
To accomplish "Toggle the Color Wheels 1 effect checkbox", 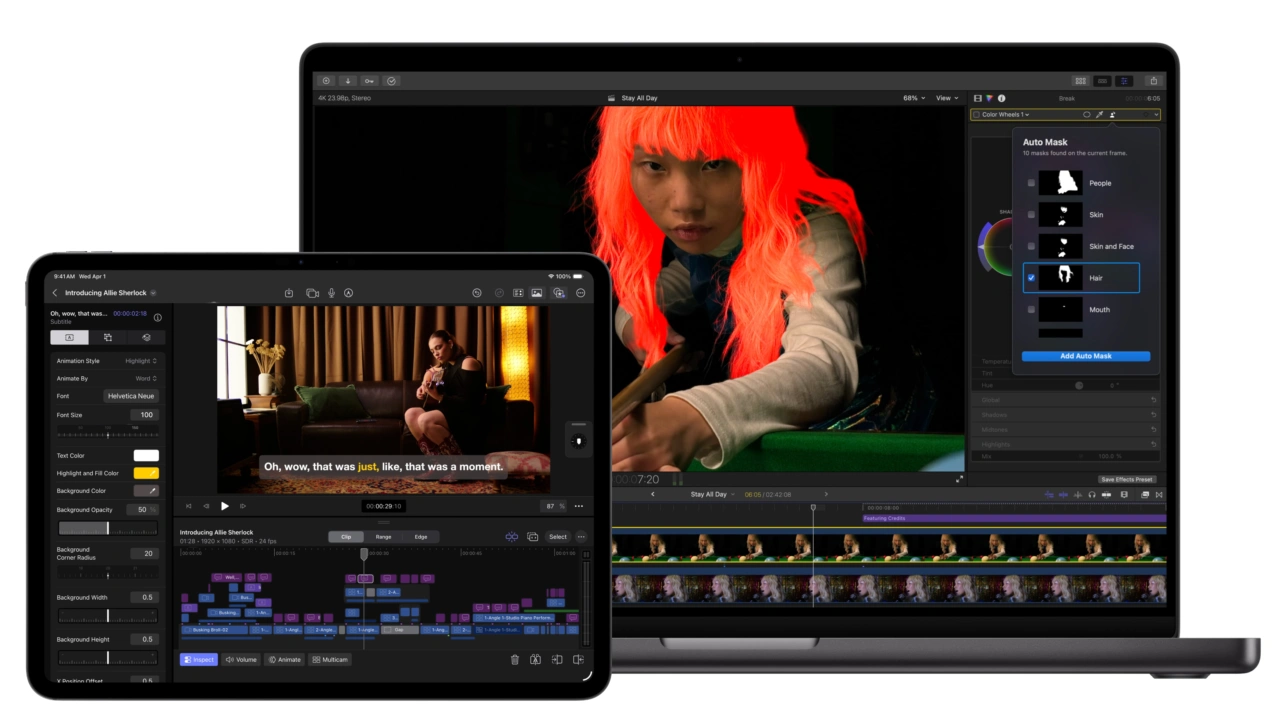I will point(977,115).
